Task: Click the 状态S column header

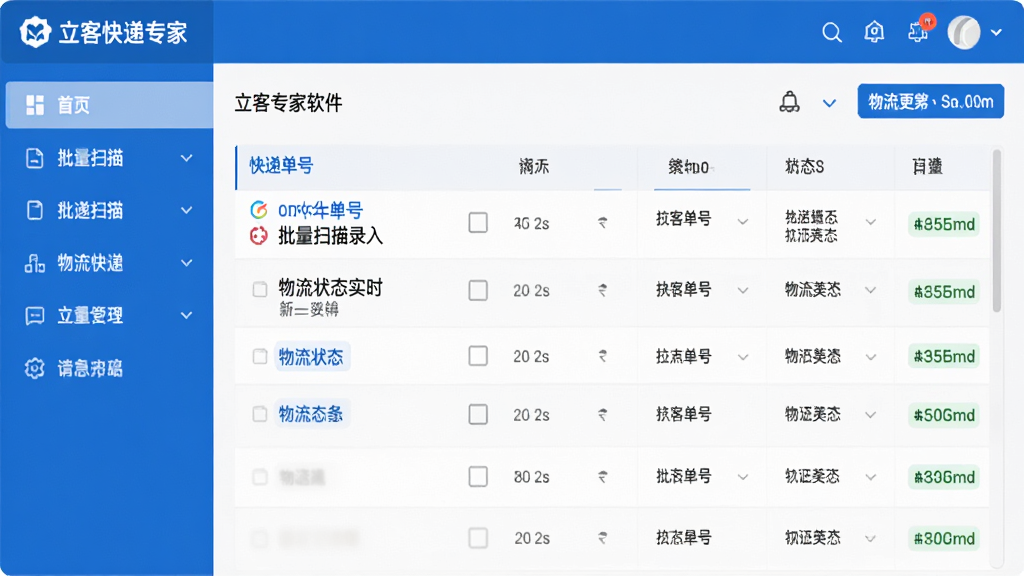Action: (805, 167)
